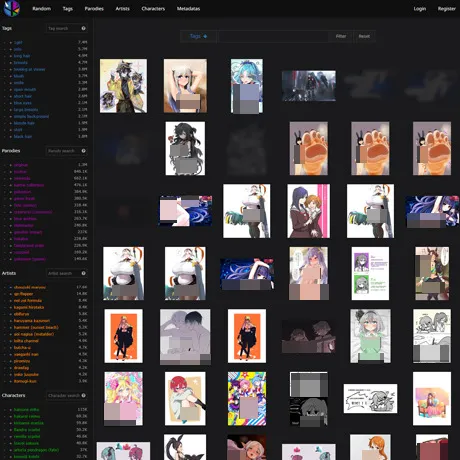Open thumbnail of two schoolgirls with pink border
The image size is (460, 460).
(x=309, y=211)
